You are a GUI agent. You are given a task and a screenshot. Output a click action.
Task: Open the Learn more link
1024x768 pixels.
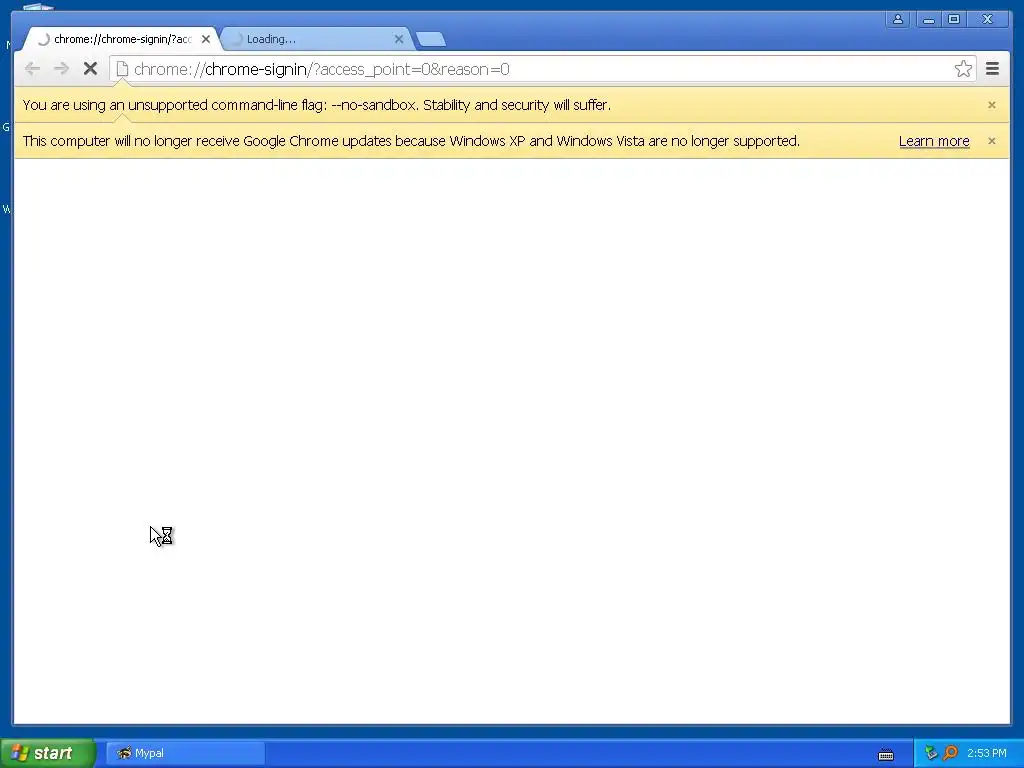[934, 141]
